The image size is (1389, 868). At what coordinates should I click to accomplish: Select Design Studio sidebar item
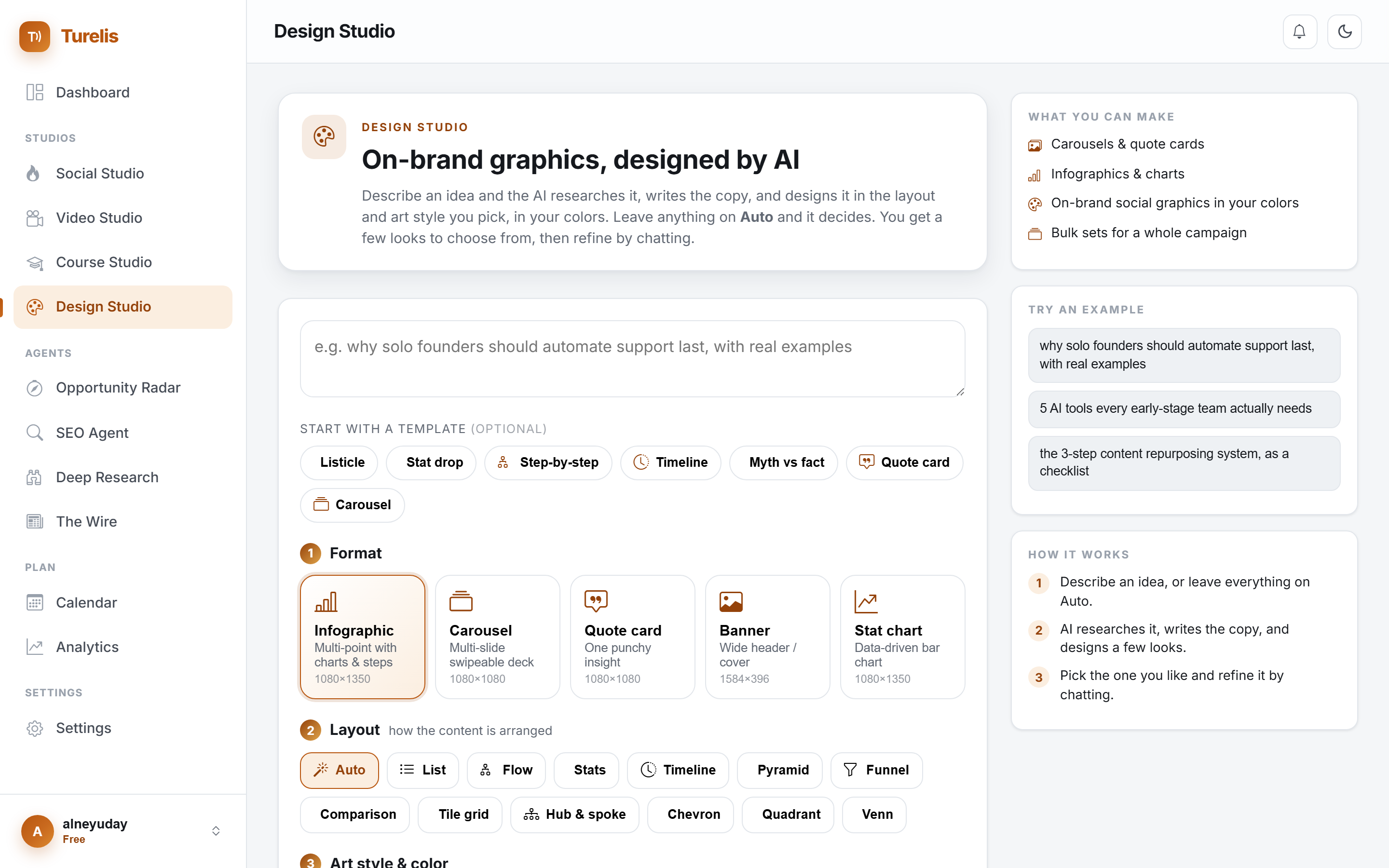[123, 307]
